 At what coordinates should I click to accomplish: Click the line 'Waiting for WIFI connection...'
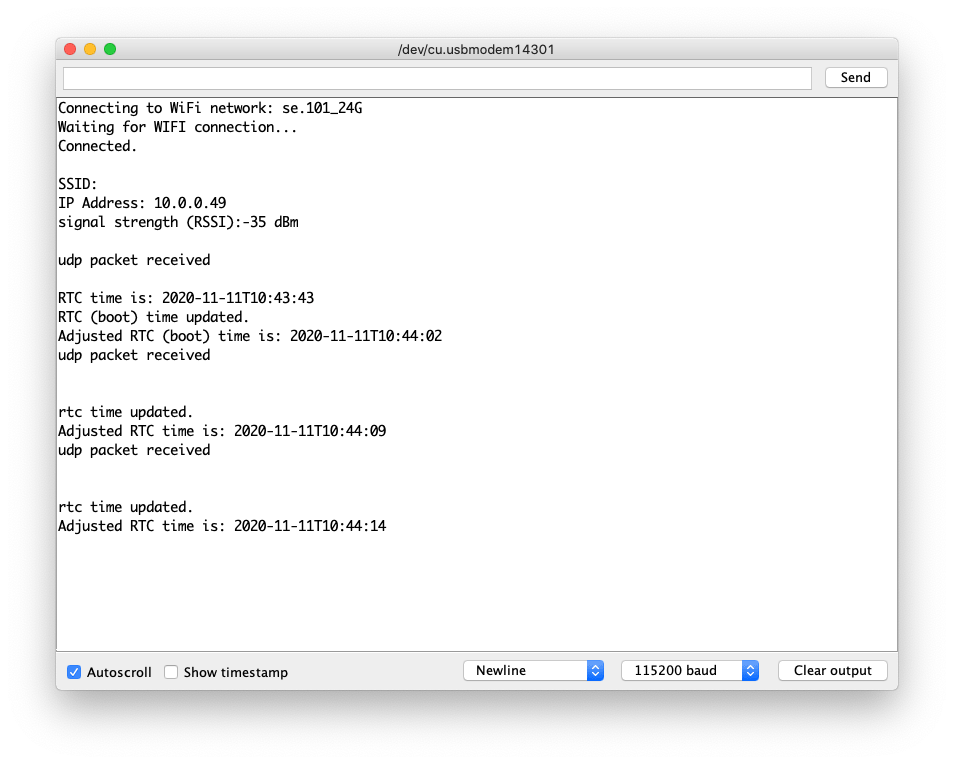(x=178, y=127)
